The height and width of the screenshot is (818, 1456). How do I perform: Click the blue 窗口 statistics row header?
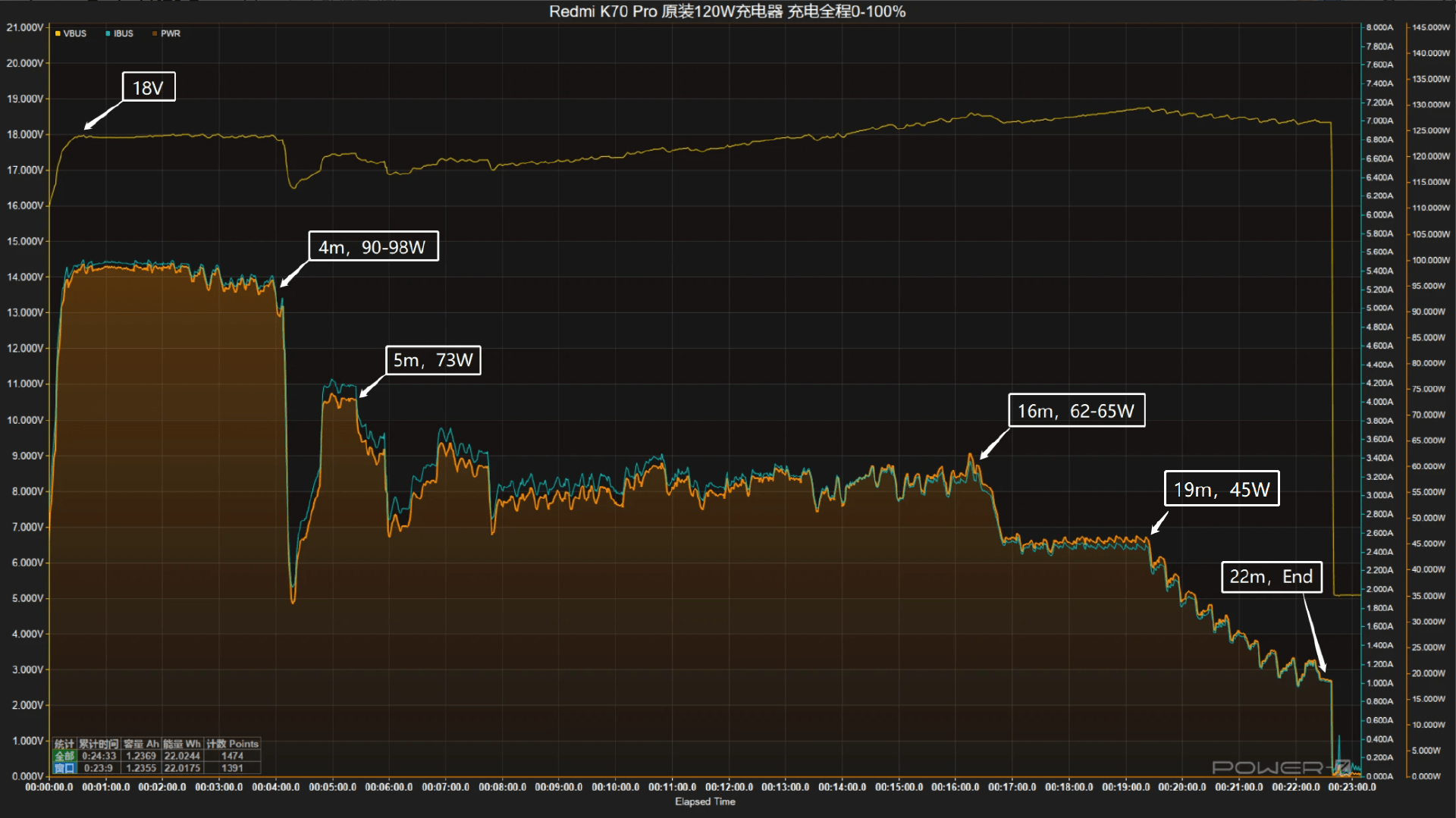[64, 768]
